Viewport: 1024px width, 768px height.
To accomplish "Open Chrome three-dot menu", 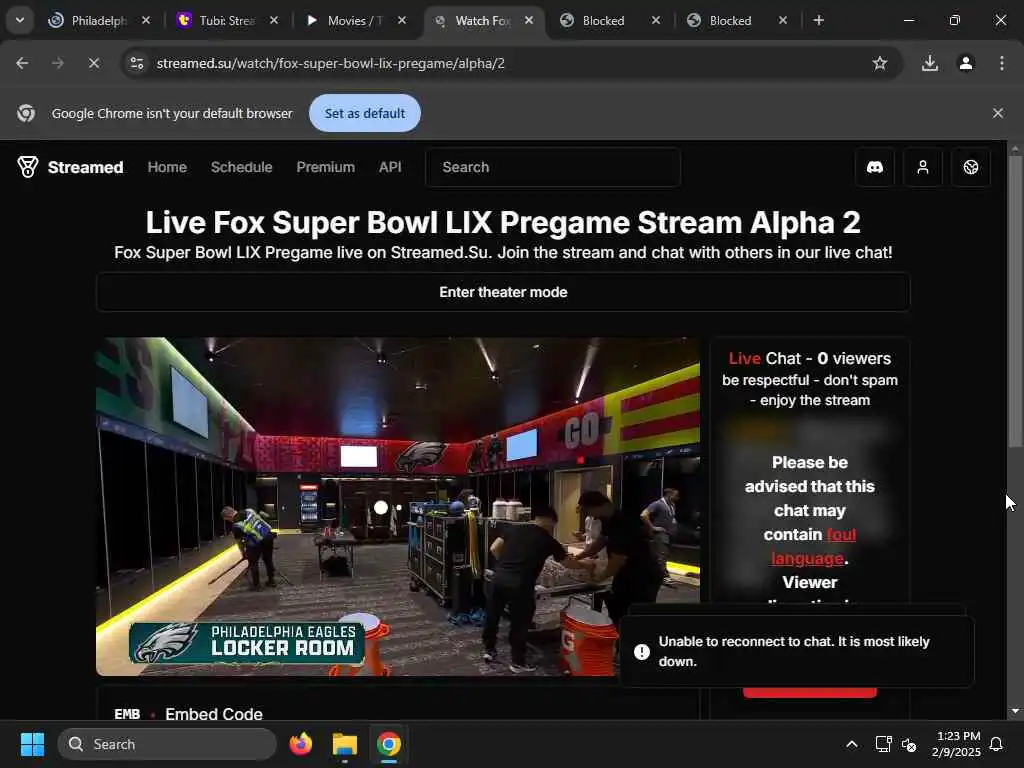I will coord(1002,63).
